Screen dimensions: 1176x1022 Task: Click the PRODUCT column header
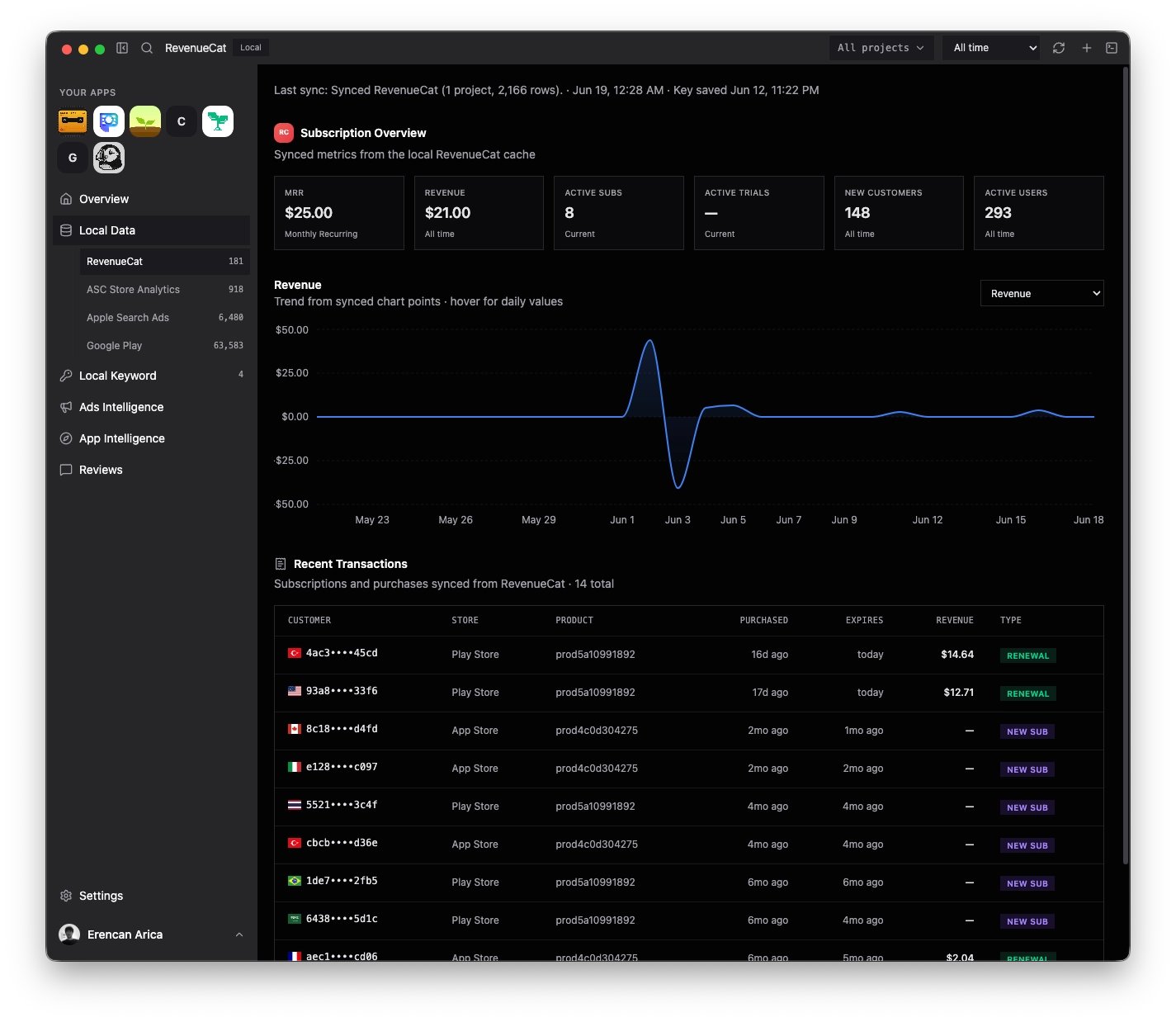pos(574,620)
